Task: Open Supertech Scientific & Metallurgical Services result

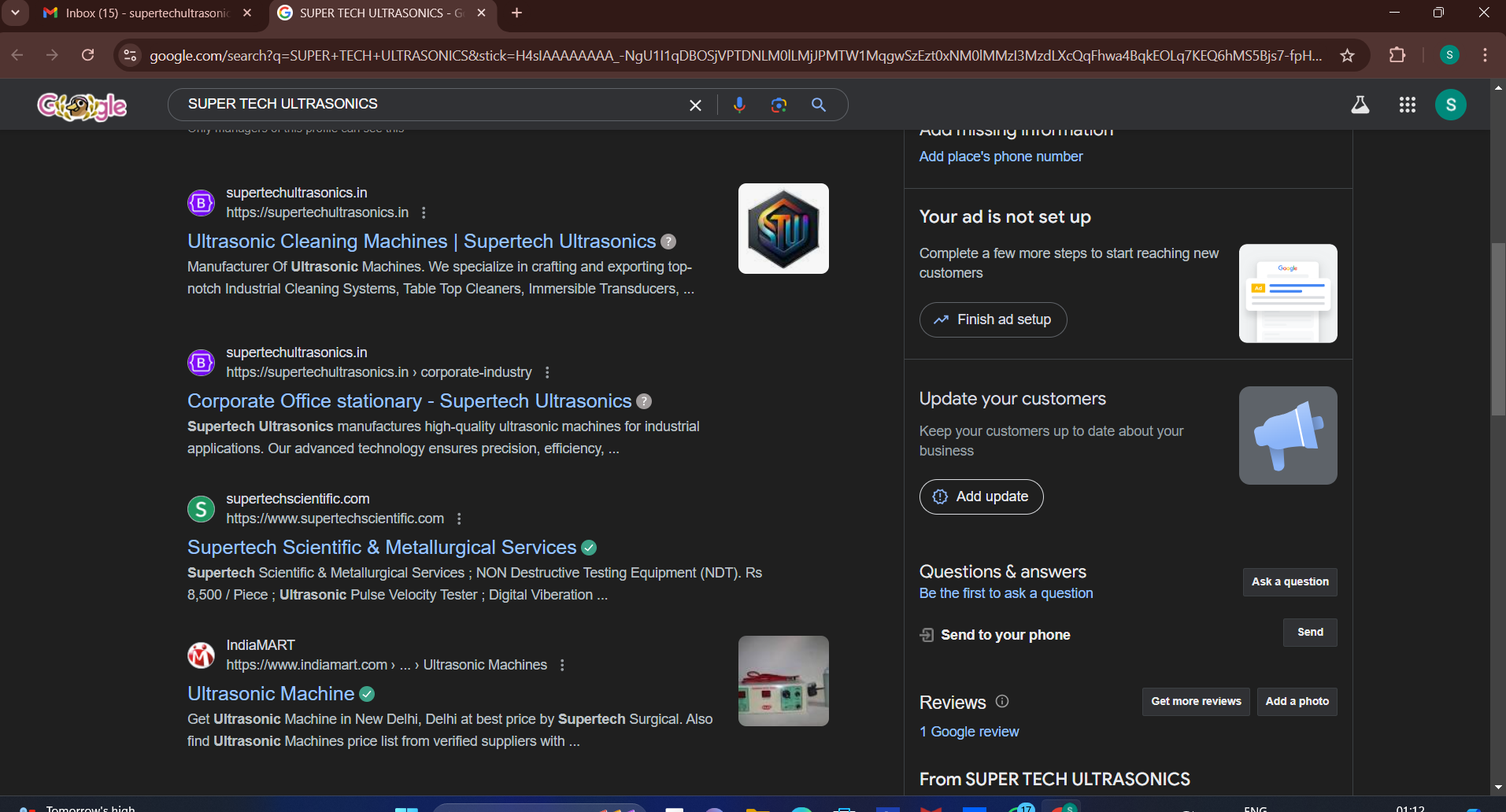Action: click(x=382, y=548)
